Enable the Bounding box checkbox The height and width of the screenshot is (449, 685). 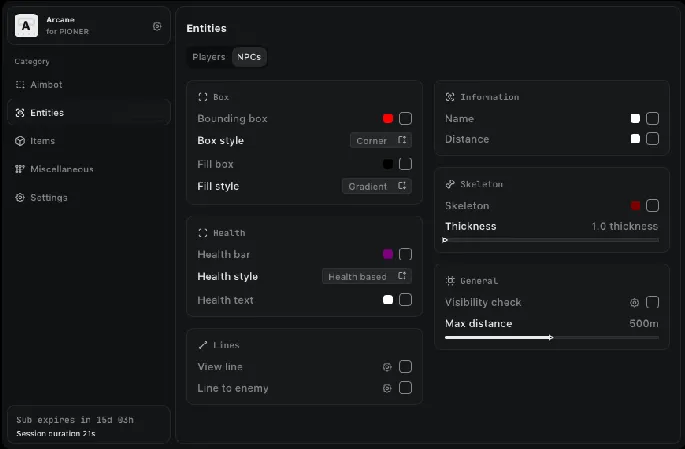pos(405,118)
